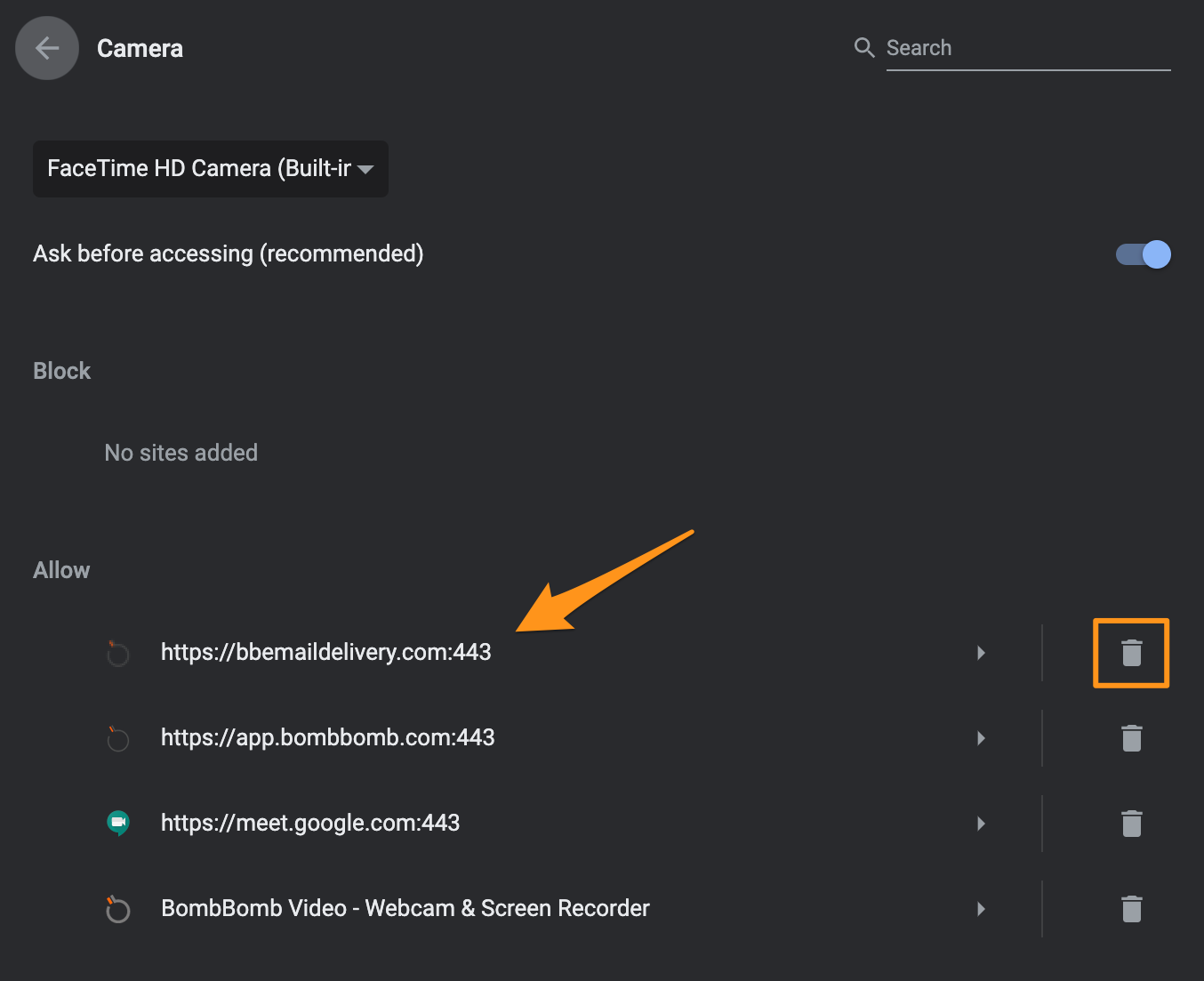
Task: Open meet.google.com site details arrow
Action: (981, 824)
